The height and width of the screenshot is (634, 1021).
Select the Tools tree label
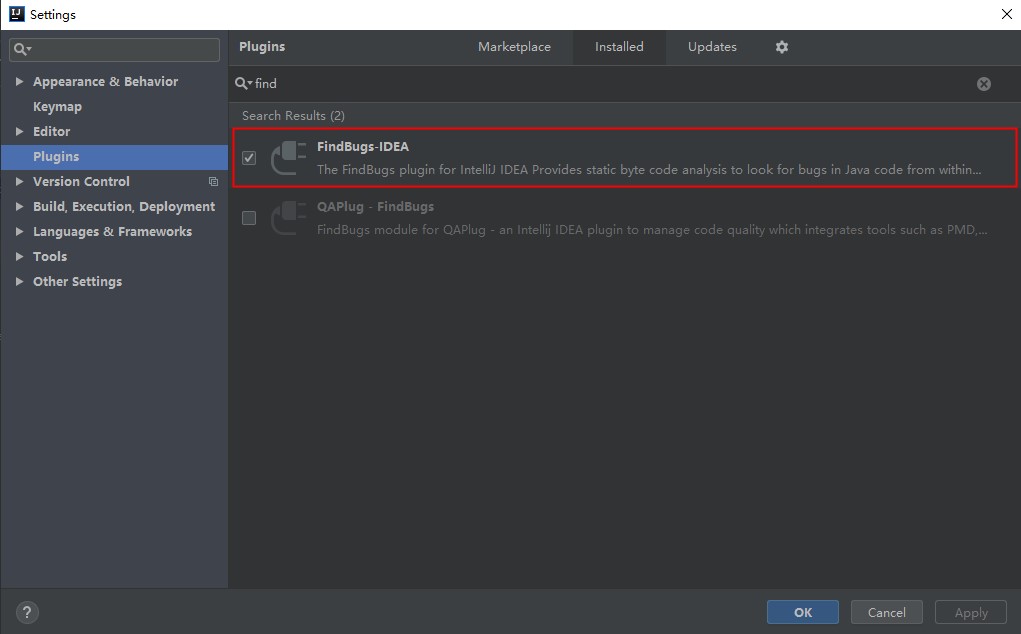(x=50, y=256)
